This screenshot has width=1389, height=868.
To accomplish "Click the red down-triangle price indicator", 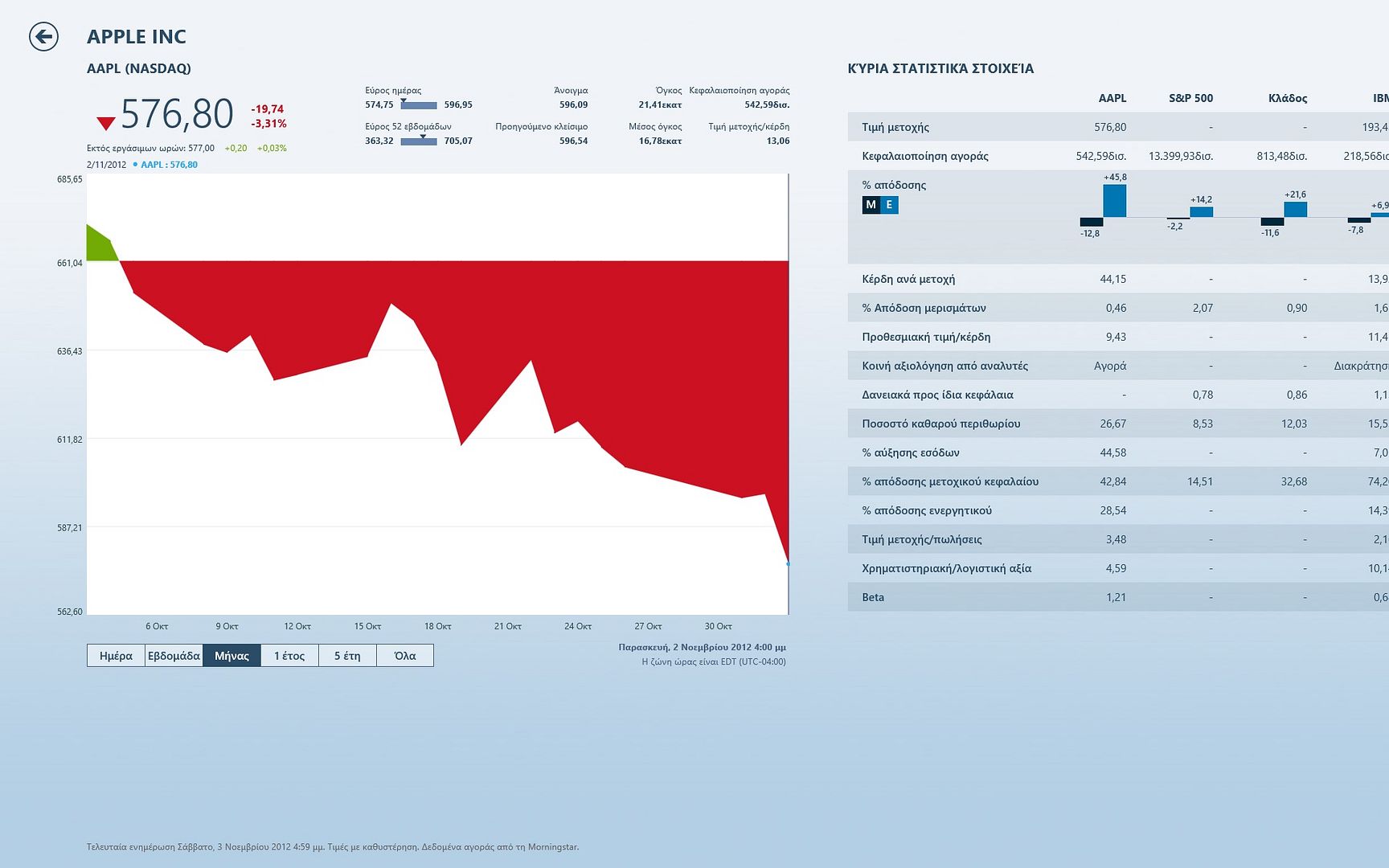I will (x=106, y=123).
